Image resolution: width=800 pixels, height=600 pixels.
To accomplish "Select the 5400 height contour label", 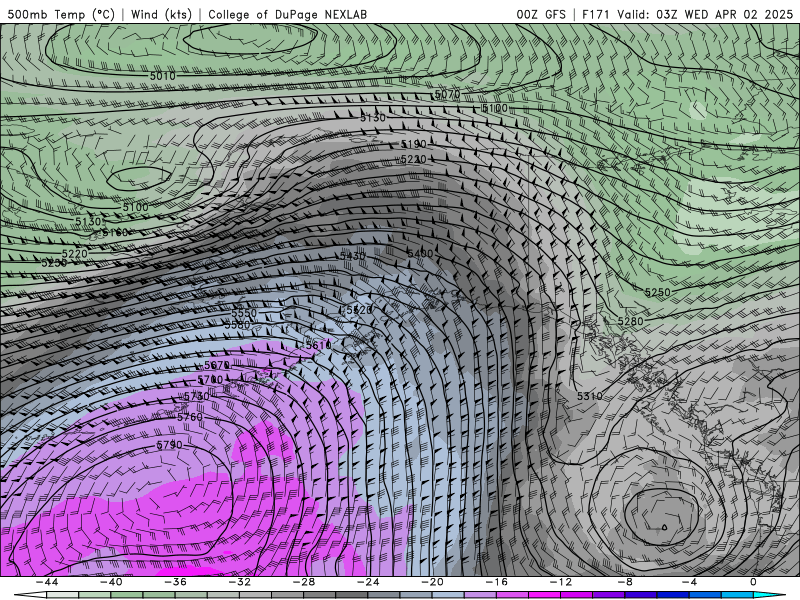I will (x=420, y=254).
